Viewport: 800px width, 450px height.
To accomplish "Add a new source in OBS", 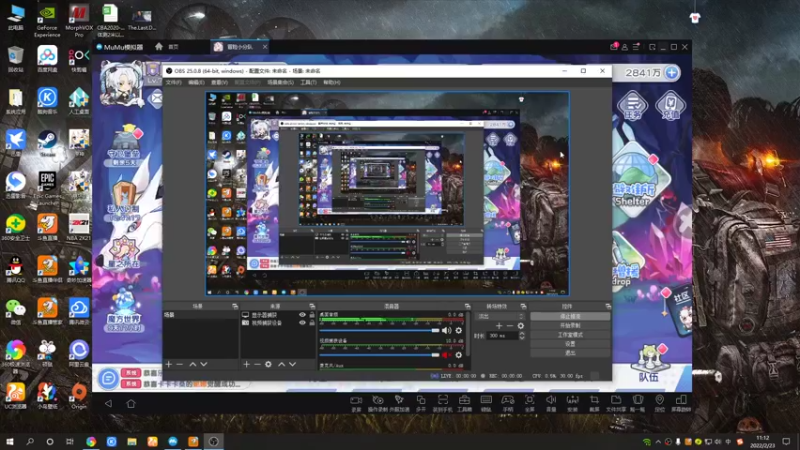I will [246, 364].
